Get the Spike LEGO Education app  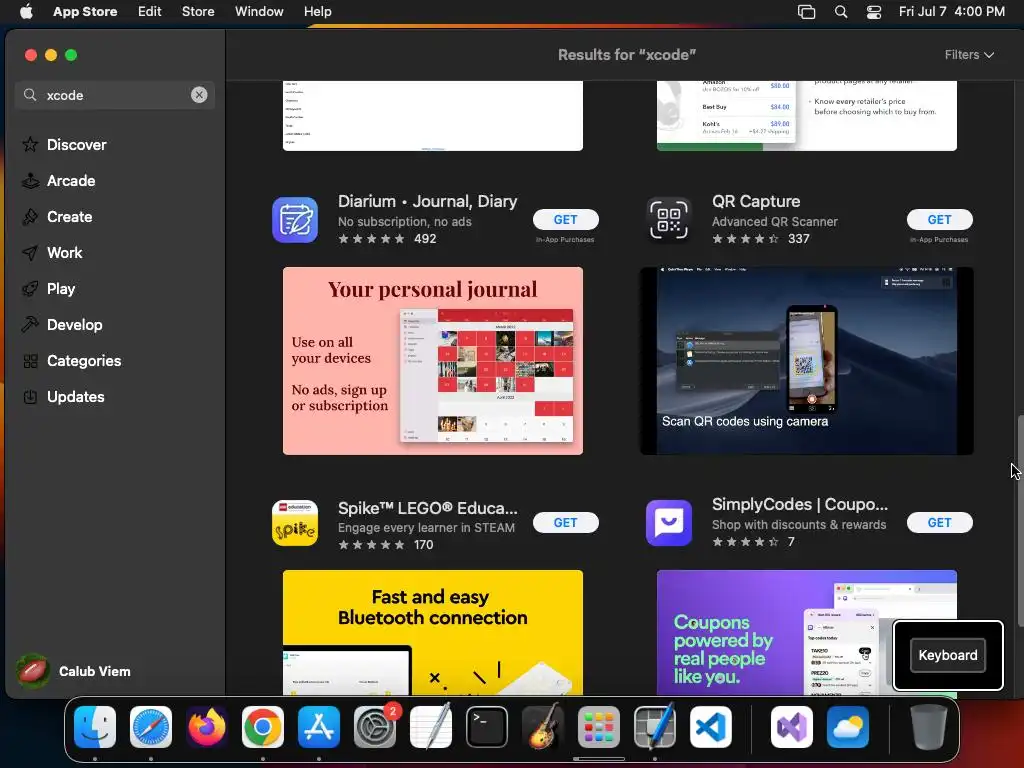click(x=566, y=522)
